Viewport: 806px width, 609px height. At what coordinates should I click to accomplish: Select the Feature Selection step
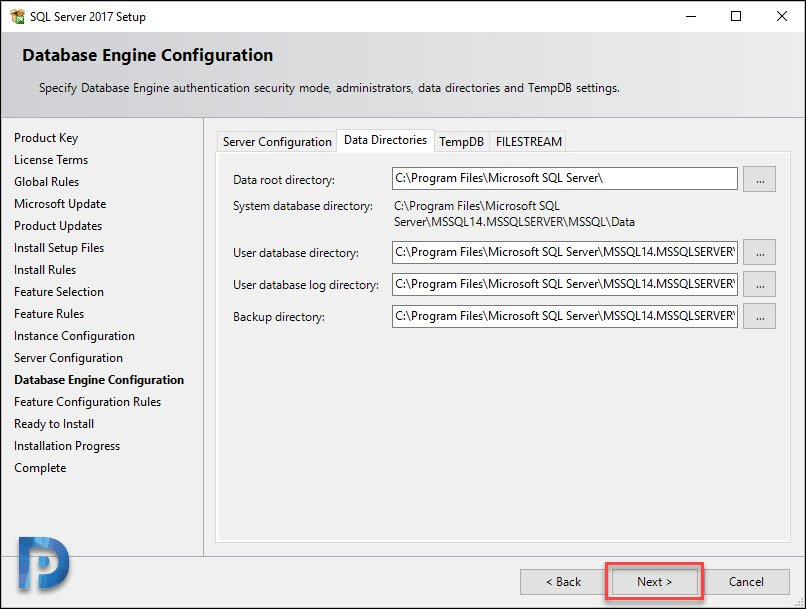pyautogui.click(x=59, y=292)
